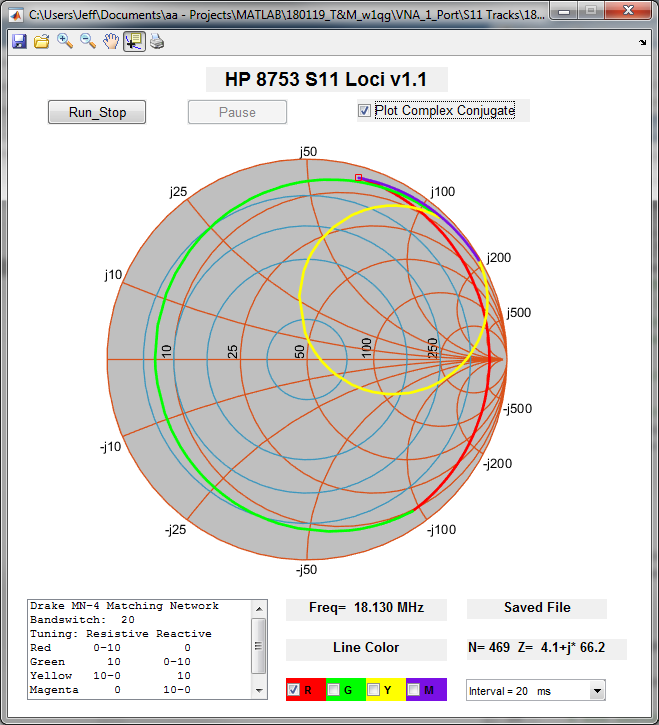
Task: Check the yellow Y line checkbox
Action: coord(373,690)
